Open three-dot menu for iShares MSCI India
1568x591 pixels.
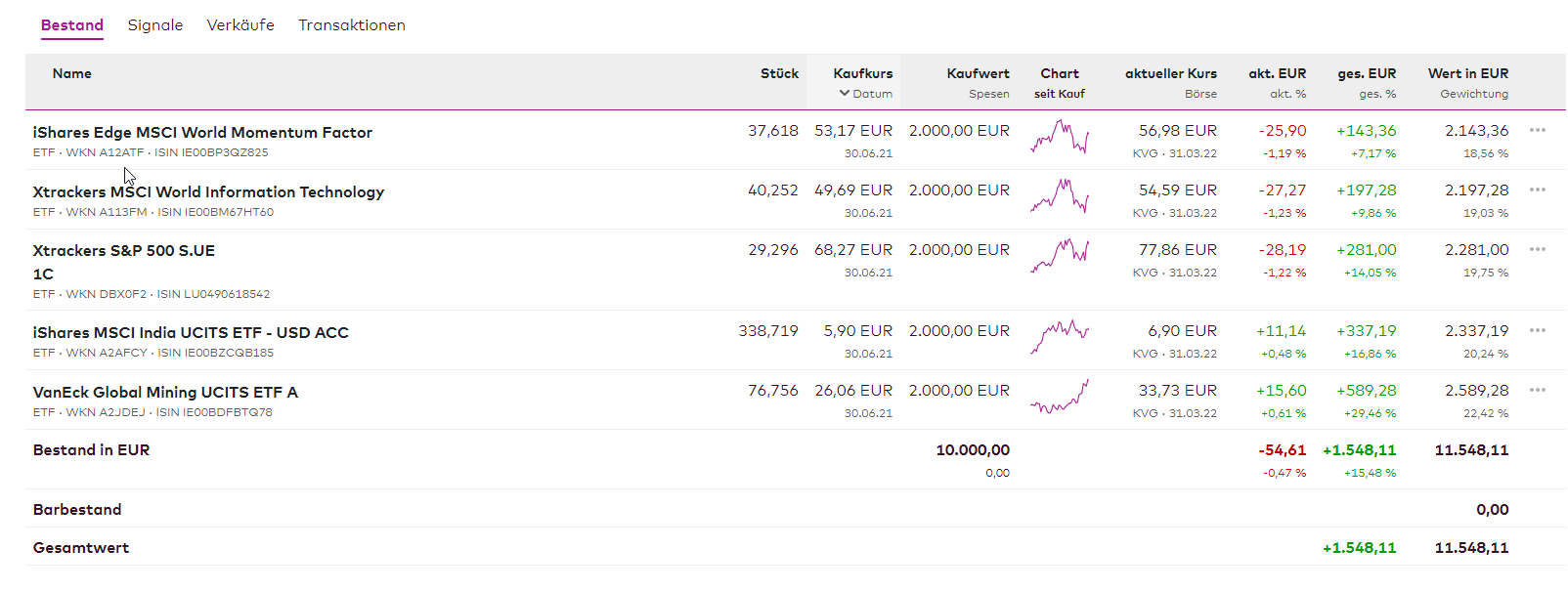click(1537, 330)
